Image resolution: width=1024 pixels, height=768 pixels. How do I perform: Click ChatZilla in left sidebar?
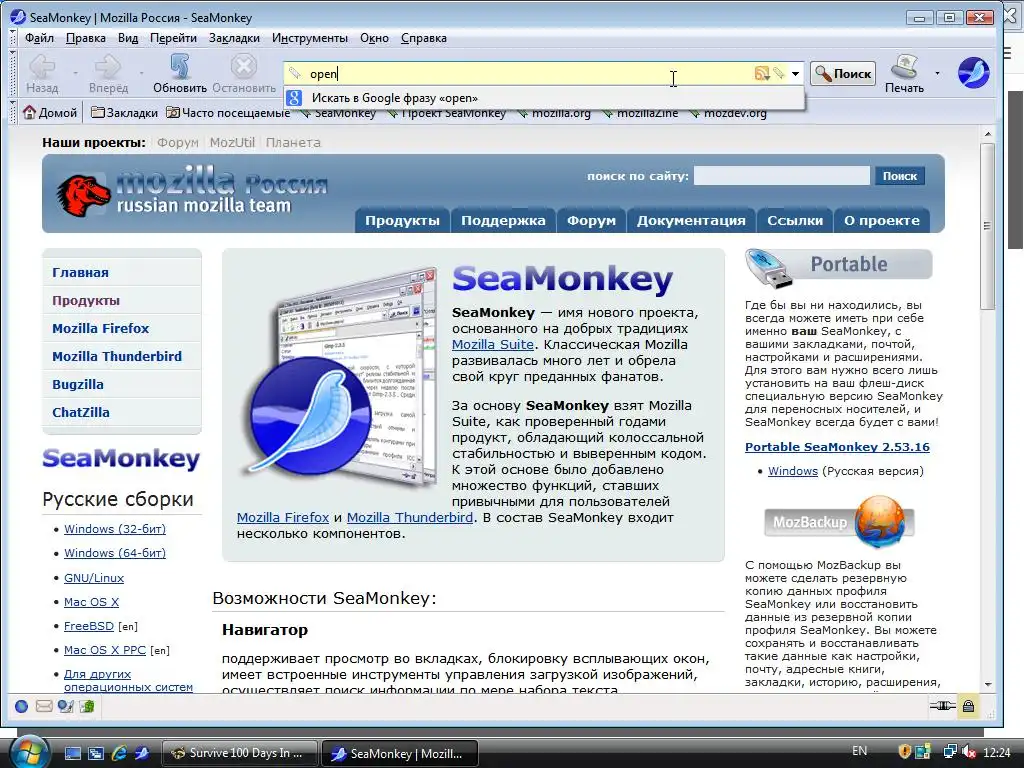click(81, 413)
